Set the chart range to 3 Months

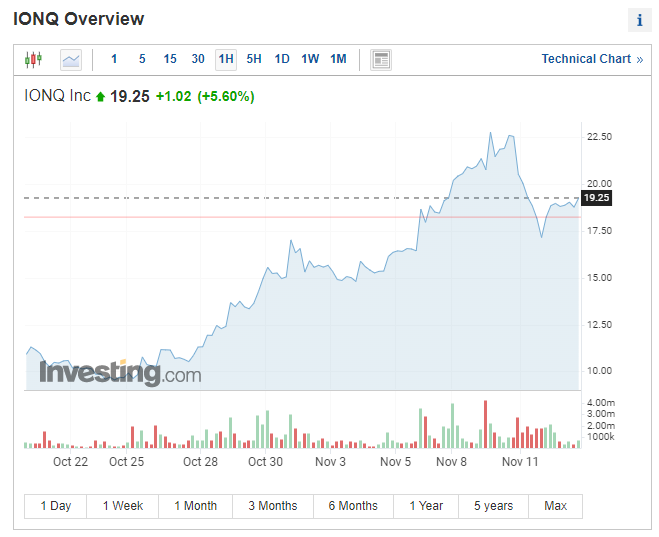click(x=273, y=506)
